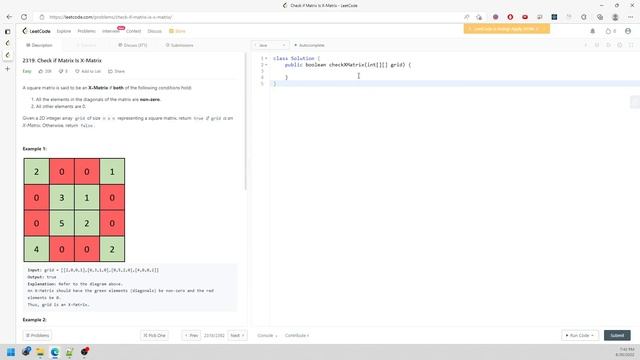This screenshot has height=360, width=640.
Task: Open the Problems menu item
Action: coord(86,31)
